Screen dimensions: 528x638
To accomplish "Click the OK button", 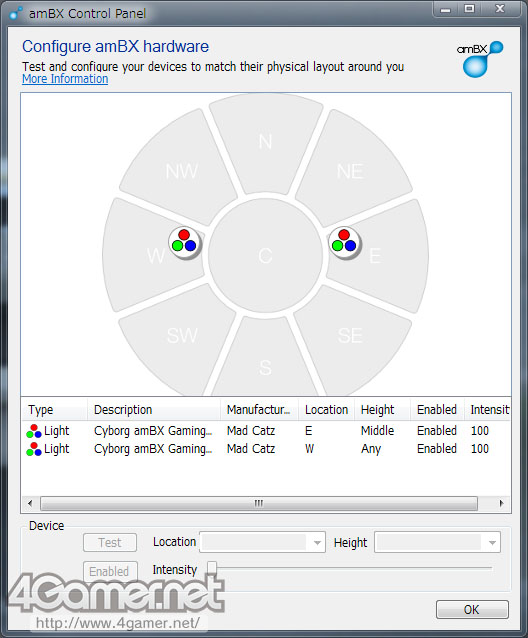I will tap(472, 610).
